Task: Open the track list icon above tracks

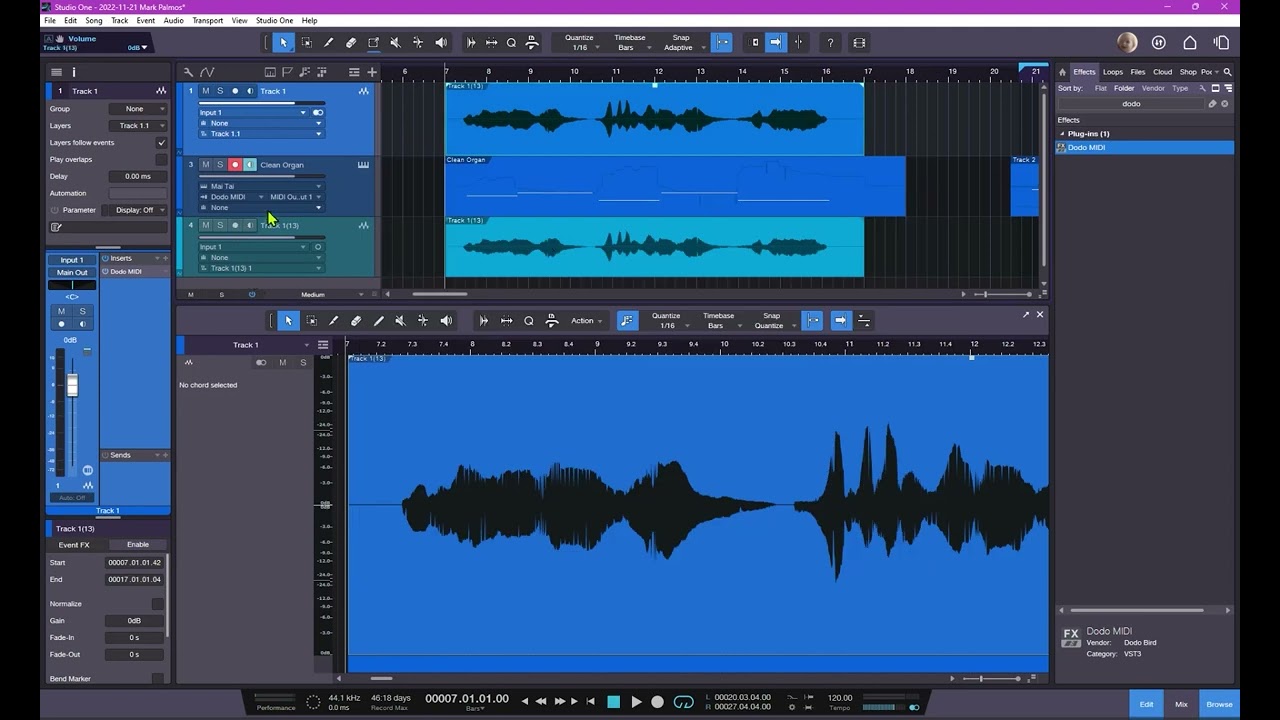Action: [x=354, y=72]
